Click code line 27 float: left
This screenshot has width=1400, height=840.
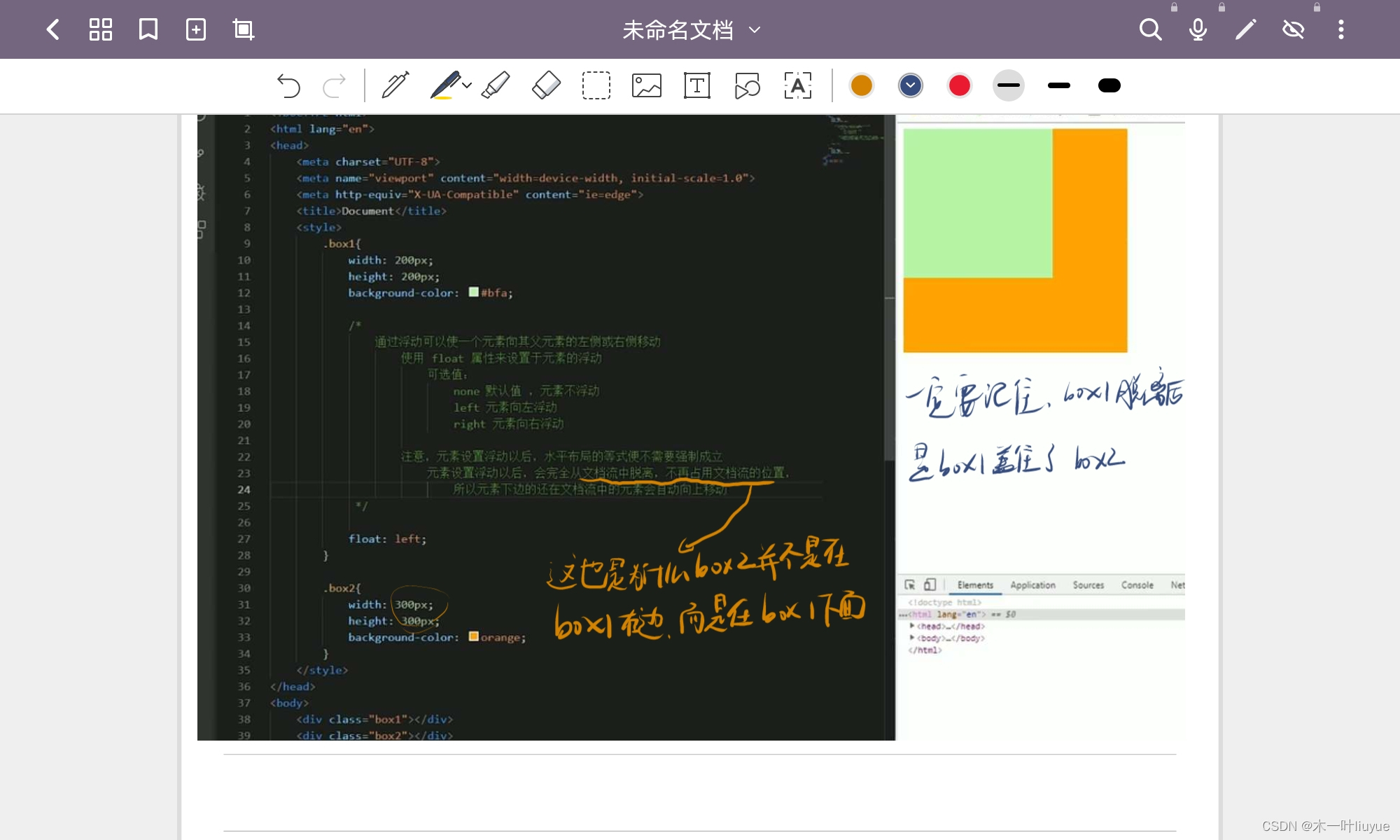(387, 539)
